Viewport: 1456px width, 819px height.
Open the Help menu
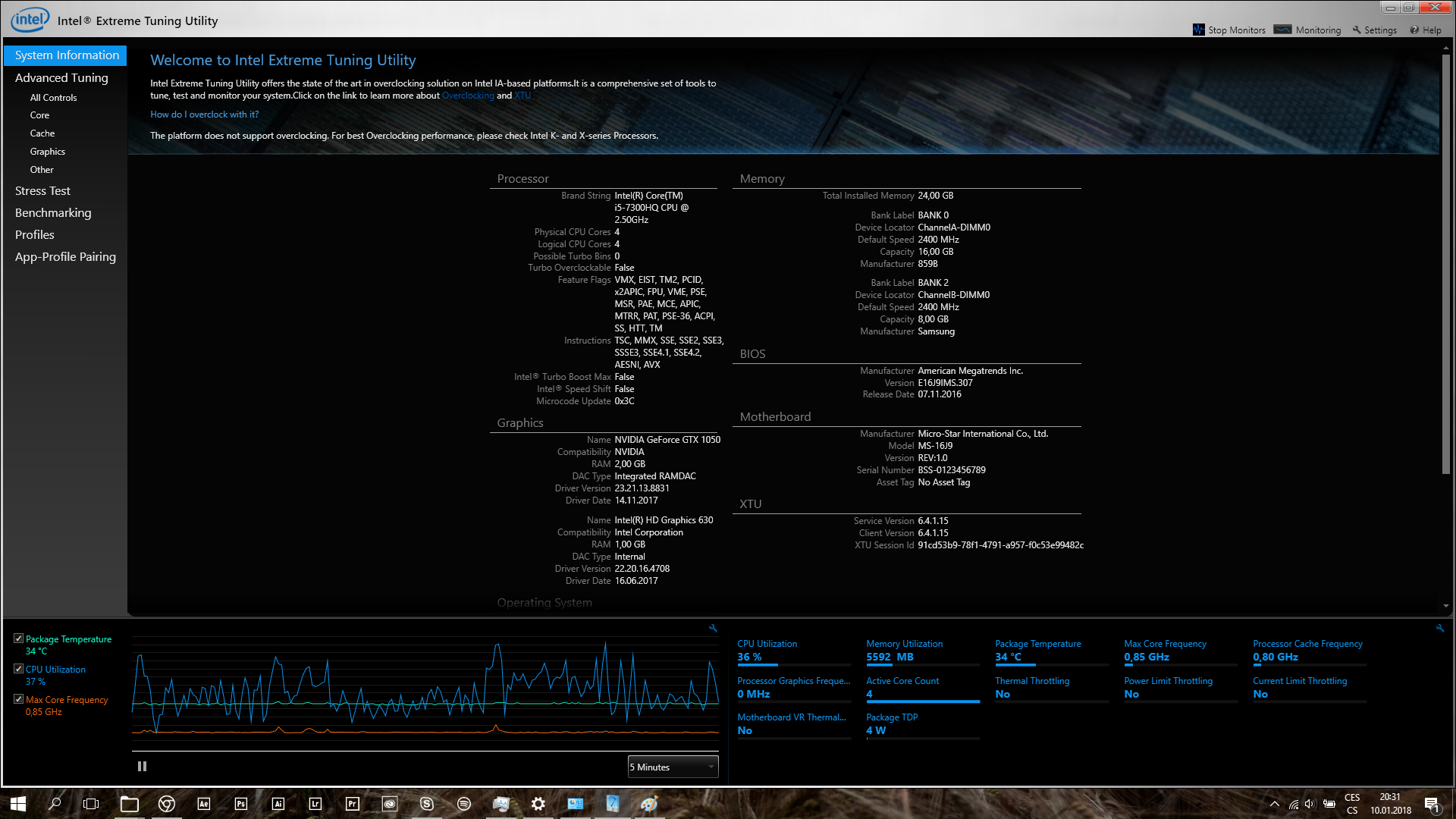point(1426,30)
